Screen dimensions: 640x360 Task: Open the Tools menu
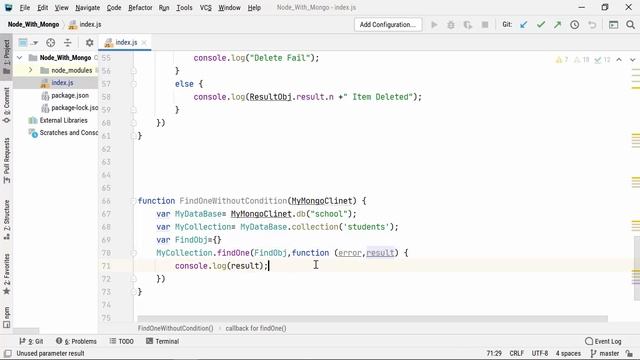pos(184,8)
